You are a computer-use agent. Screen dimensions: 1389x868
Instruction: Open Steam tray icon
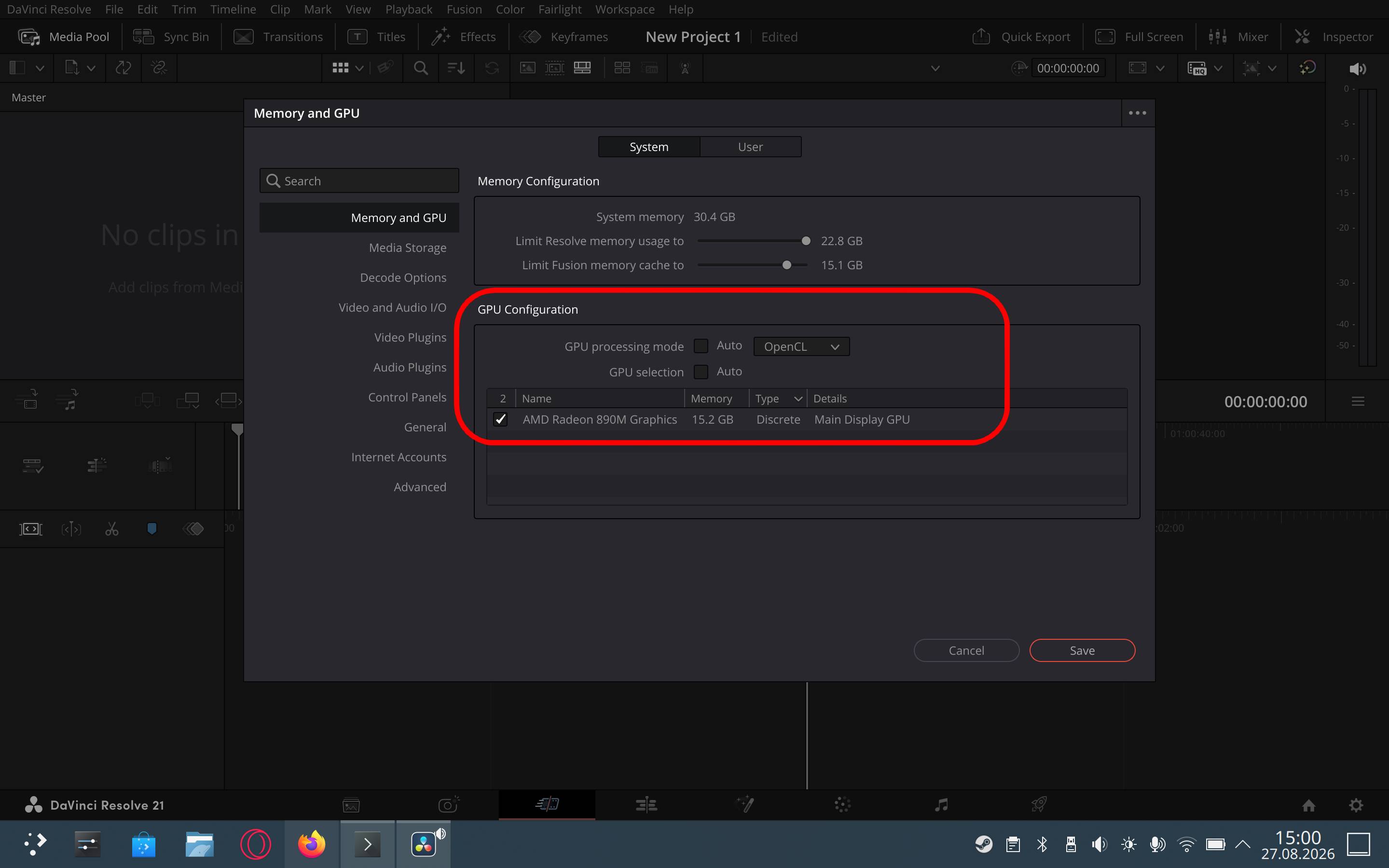(x=984, y=844)
